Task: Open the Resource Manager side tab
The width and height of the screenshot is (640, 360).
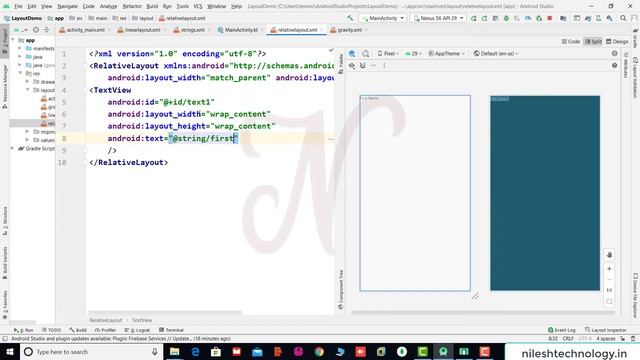Action: (x=5, y=86)
